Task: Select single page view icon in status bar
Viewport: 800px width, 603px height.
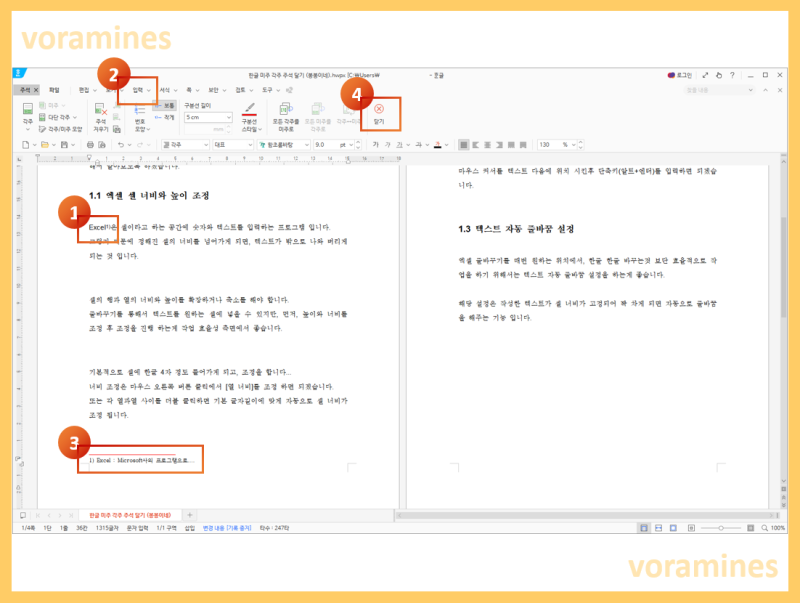Action: (644, 528)
